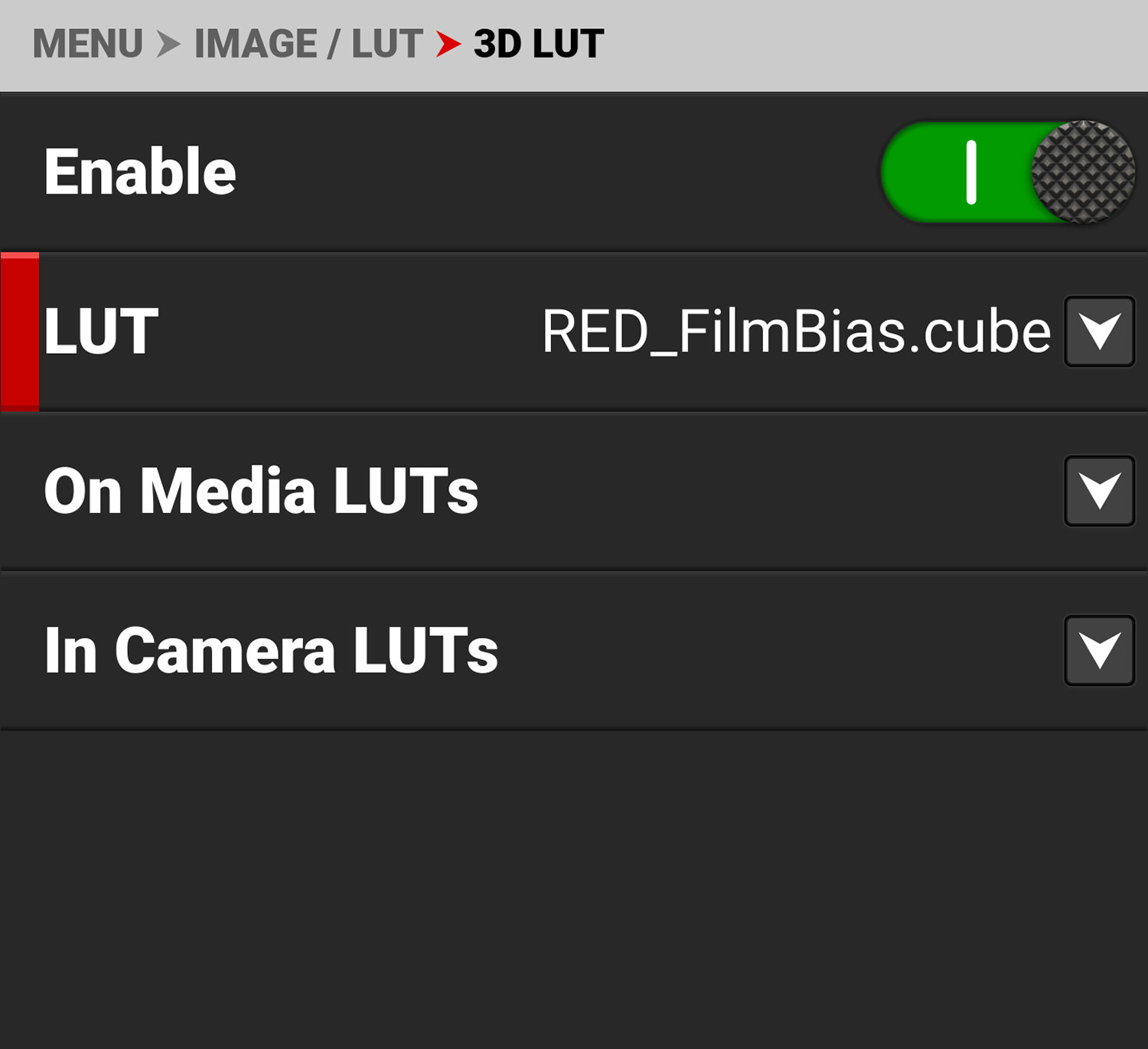Click the red highlight bar beside LUT
This screenshot has height=1049, width=1148.
click(18, 331)
